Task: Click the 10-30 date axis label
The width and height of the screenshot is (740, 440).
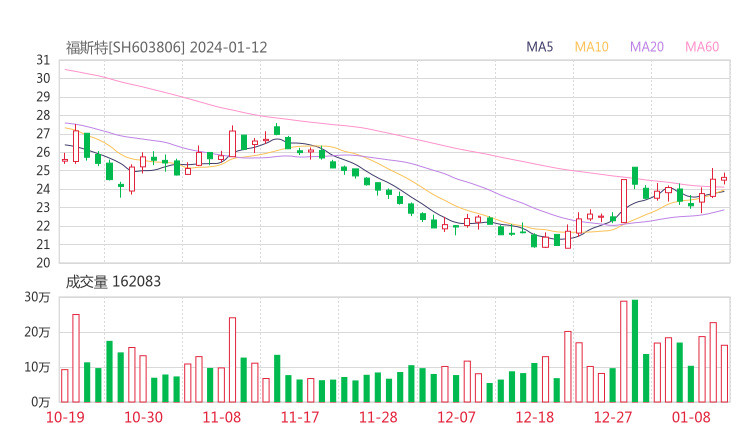Action: point(143,417)
